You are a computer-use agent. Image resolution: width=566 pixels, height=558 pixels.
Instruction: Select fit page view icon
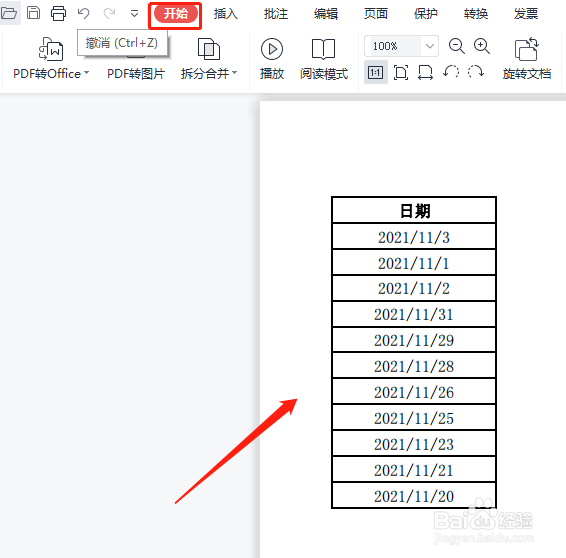(x=401, y=73)
